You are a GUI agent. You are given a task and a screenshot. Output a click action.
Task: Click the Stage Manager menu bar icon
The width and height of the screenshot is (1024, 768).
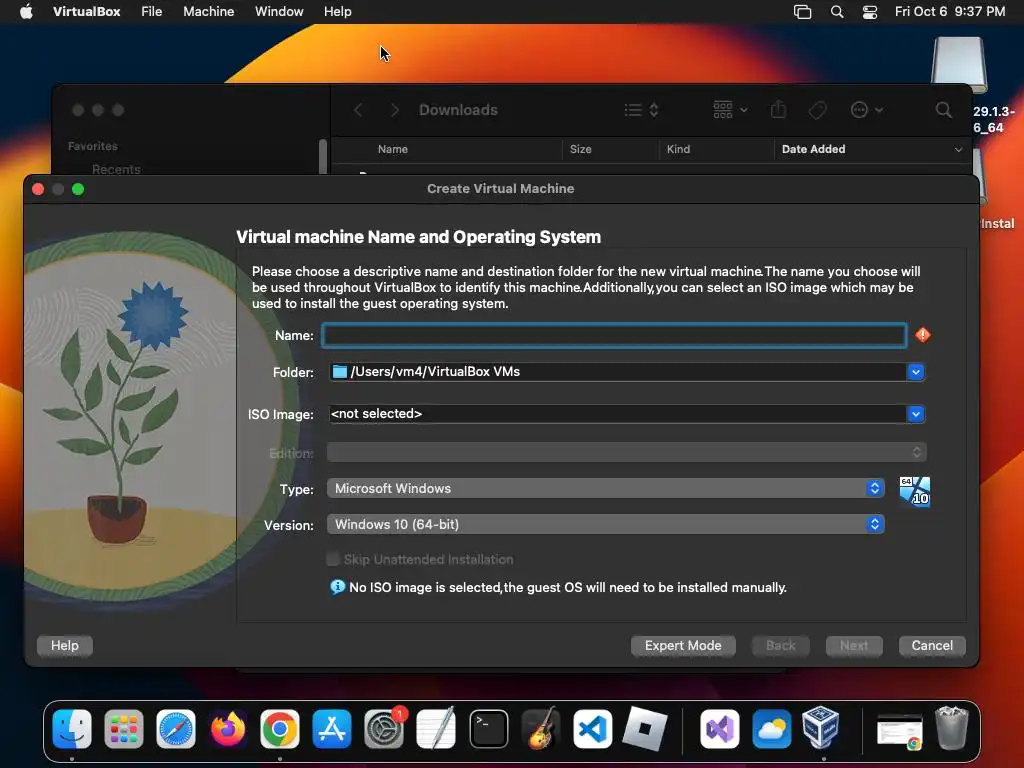[x=803, y=12]
